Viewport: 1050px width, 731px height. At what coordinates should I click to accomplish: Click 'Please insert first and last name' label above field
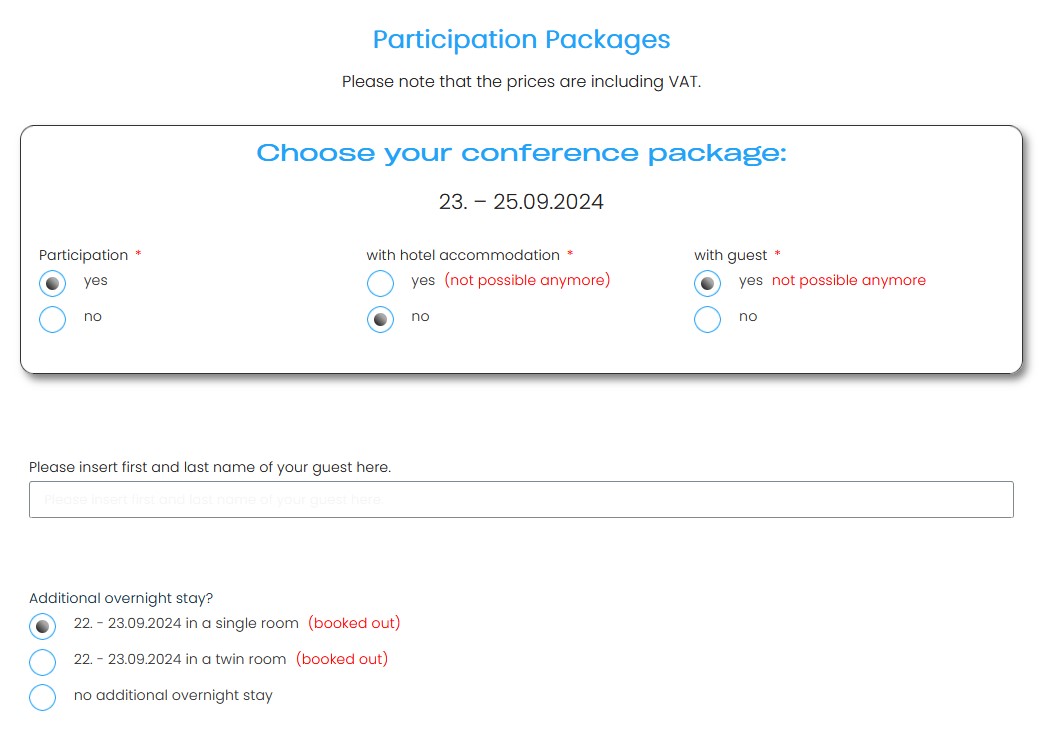[x=210, y=467]
